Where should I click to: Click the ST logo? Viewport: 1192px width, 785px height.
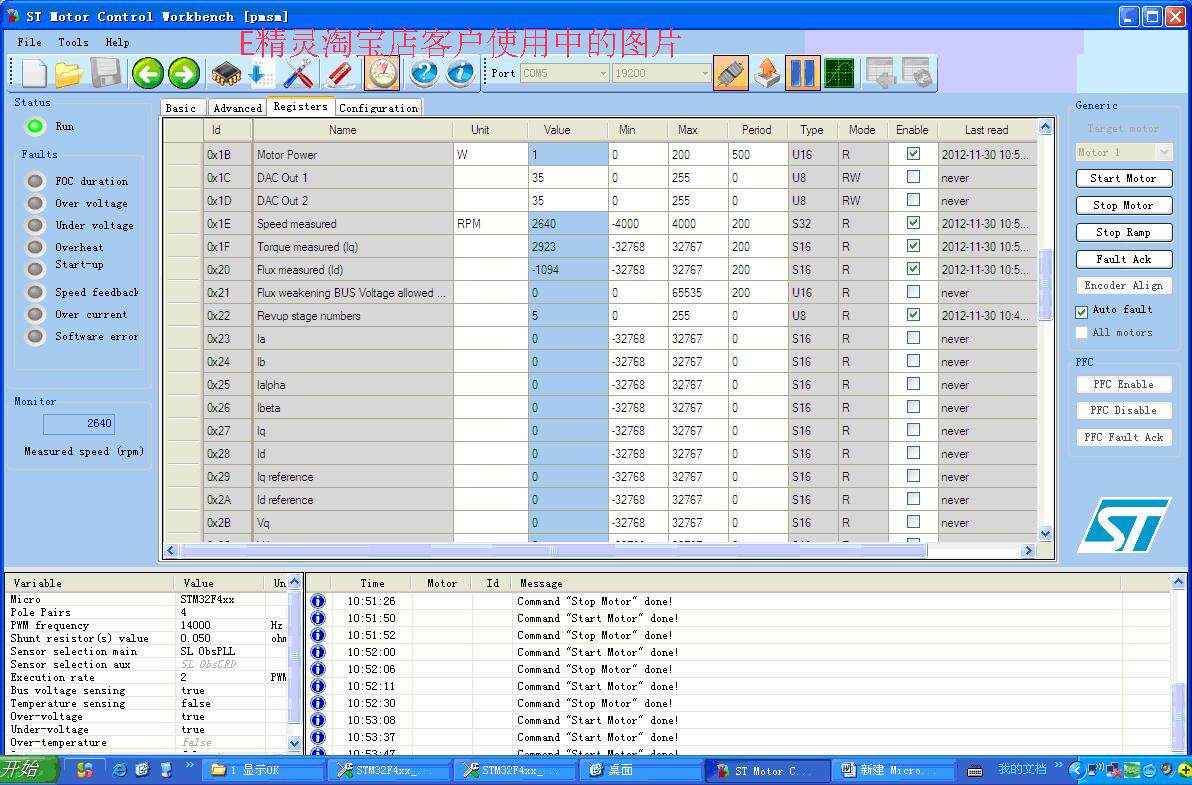pos(1124,524)
